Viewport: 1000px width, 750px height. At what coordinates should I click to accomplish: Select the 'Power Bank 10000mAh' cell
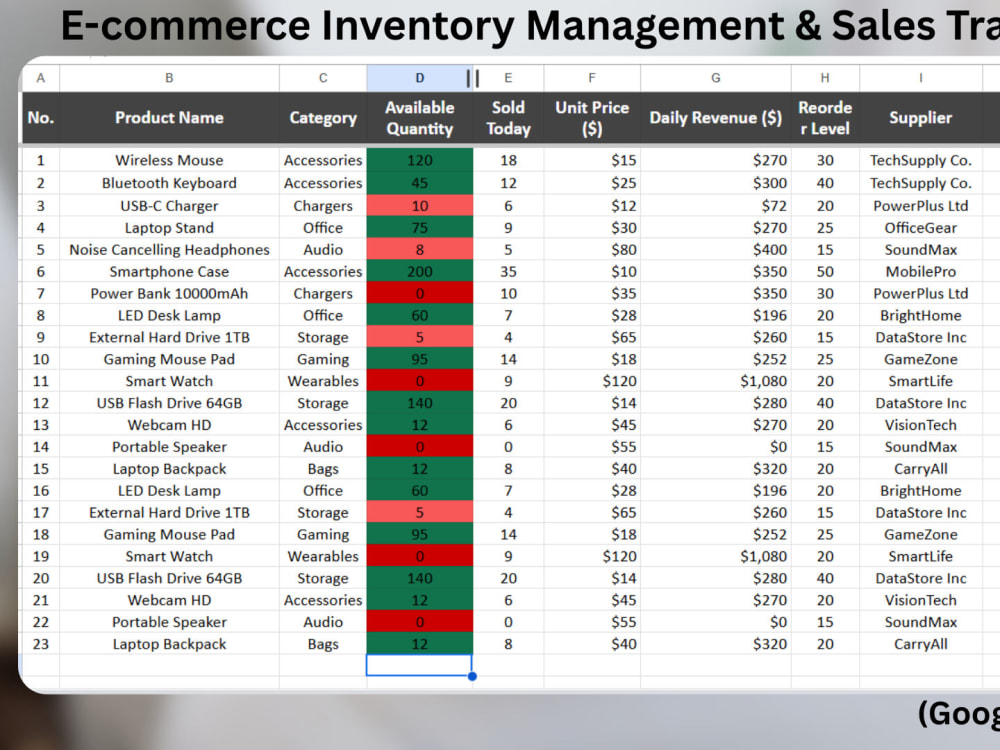[169, 293]
